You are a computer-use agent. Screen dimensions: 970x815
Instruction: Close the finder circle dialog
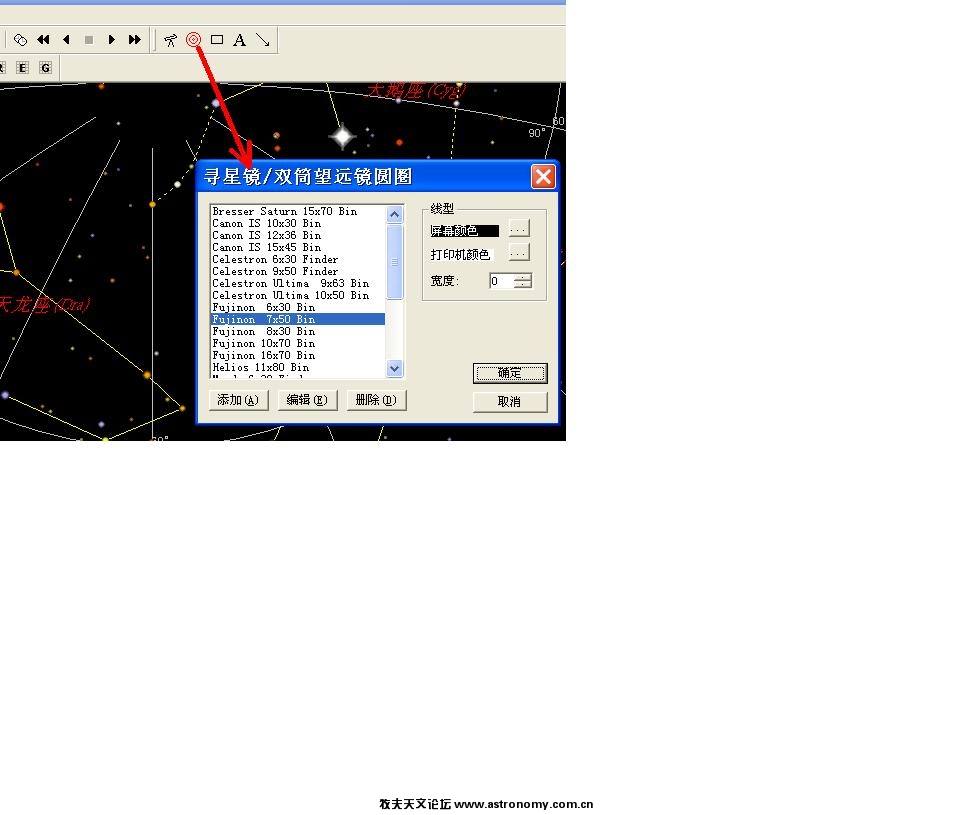(x=543, y=177)
